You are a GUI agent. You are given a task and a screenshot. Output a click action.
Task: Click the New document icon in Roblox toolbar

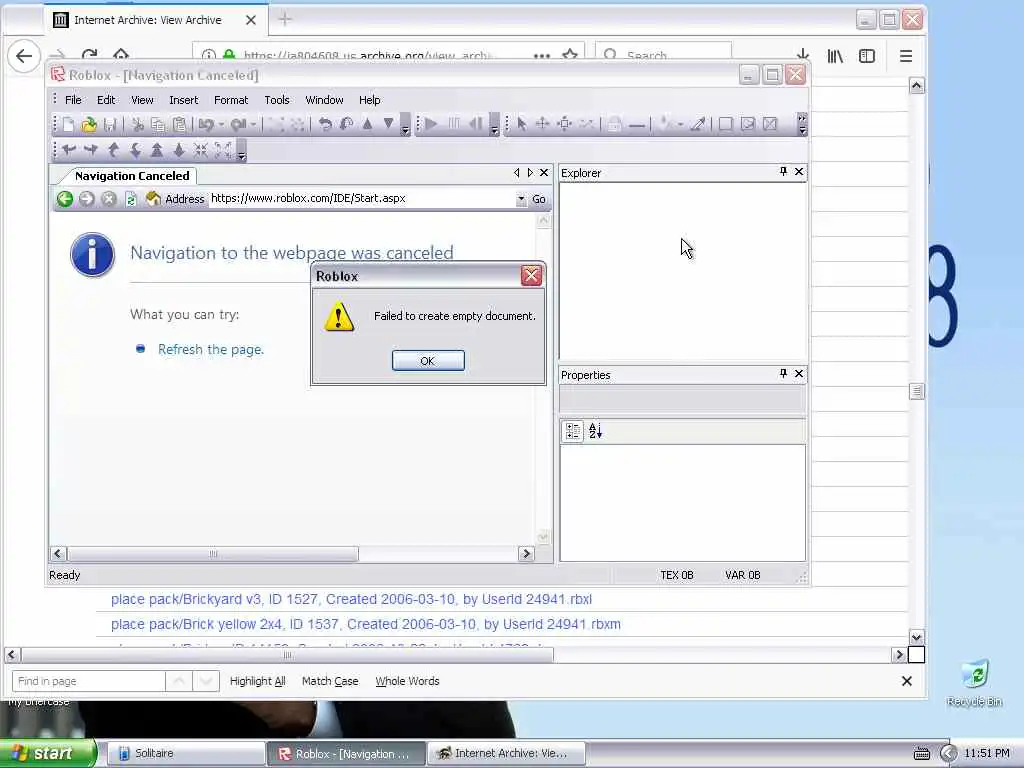(68, 124)
